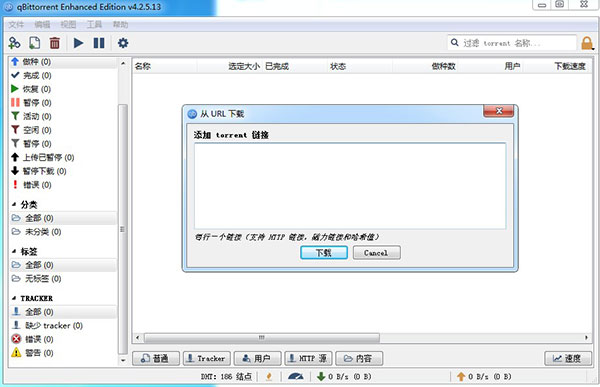Select the 空闲 (0) status filter

63,130
